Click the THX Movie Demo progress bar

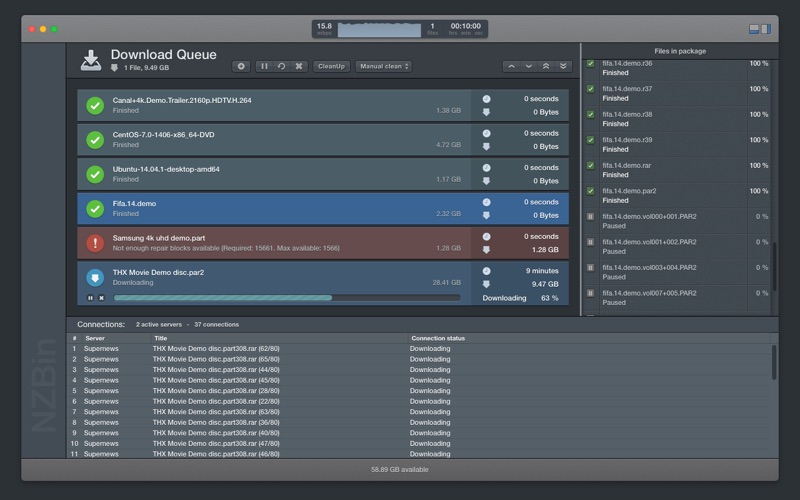[286, 297]
